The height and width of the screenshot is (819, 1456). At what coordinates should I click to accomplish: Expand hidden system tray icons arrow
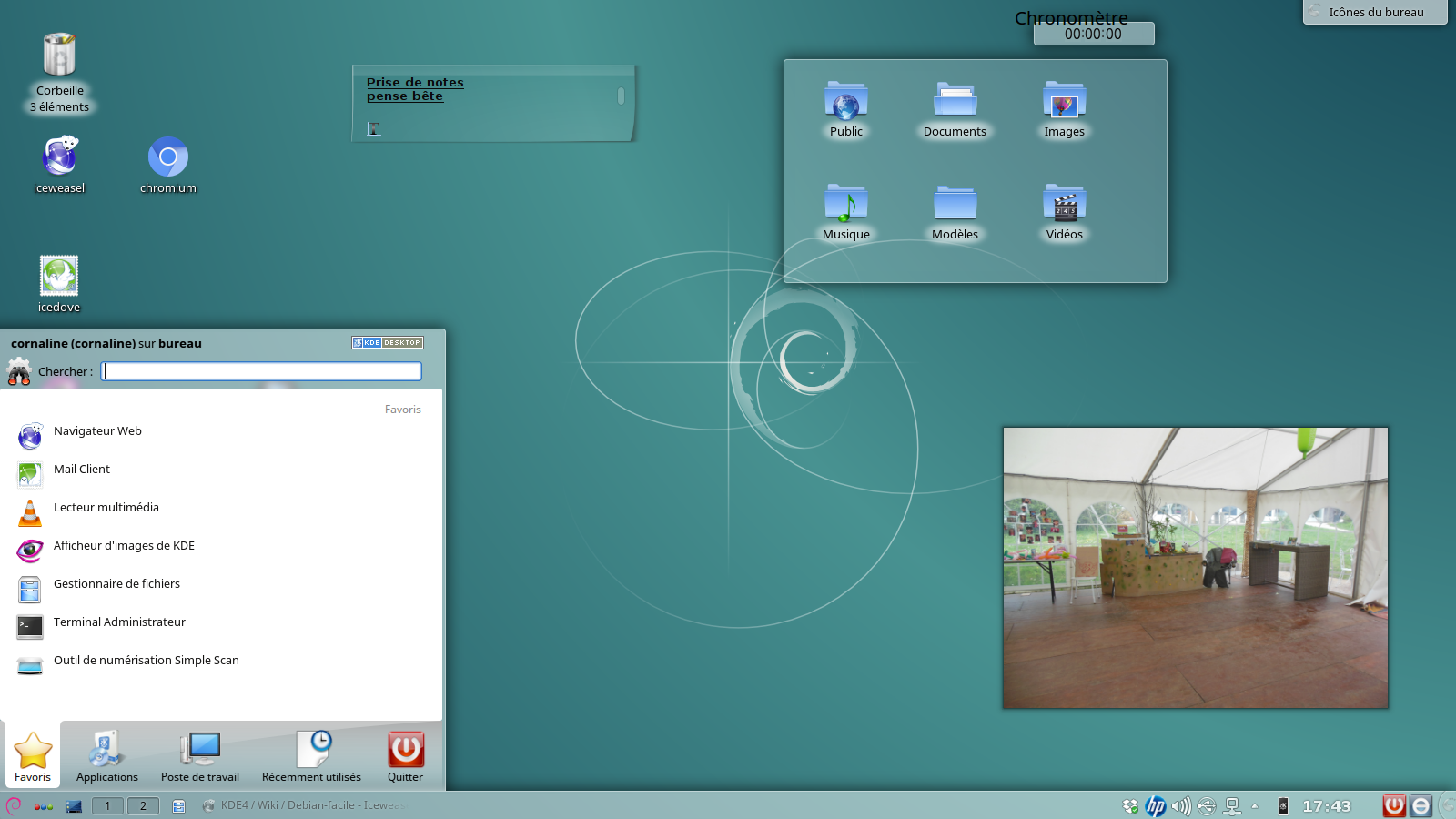(x=1255, y=806)
